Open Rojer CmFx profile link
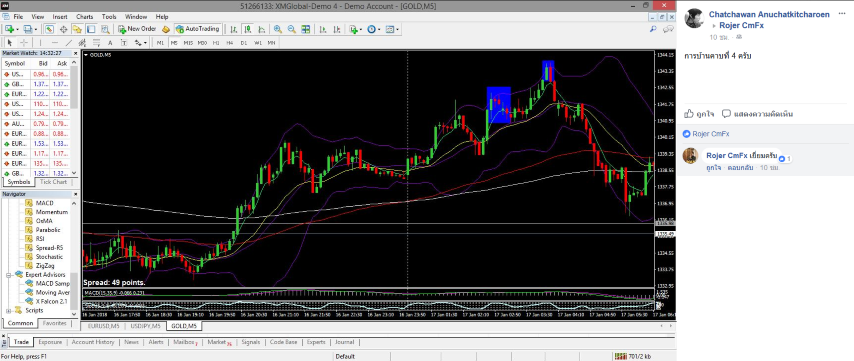The width and height of the screenshot is (854, 361). (x=741, y=25)
